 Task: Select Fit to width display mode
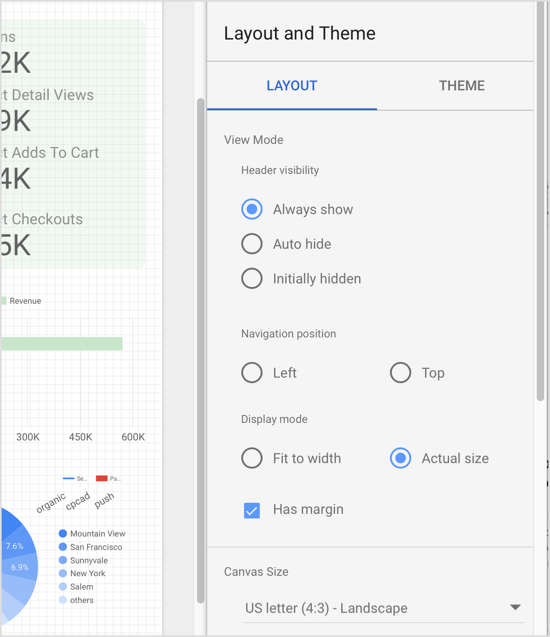252,458
